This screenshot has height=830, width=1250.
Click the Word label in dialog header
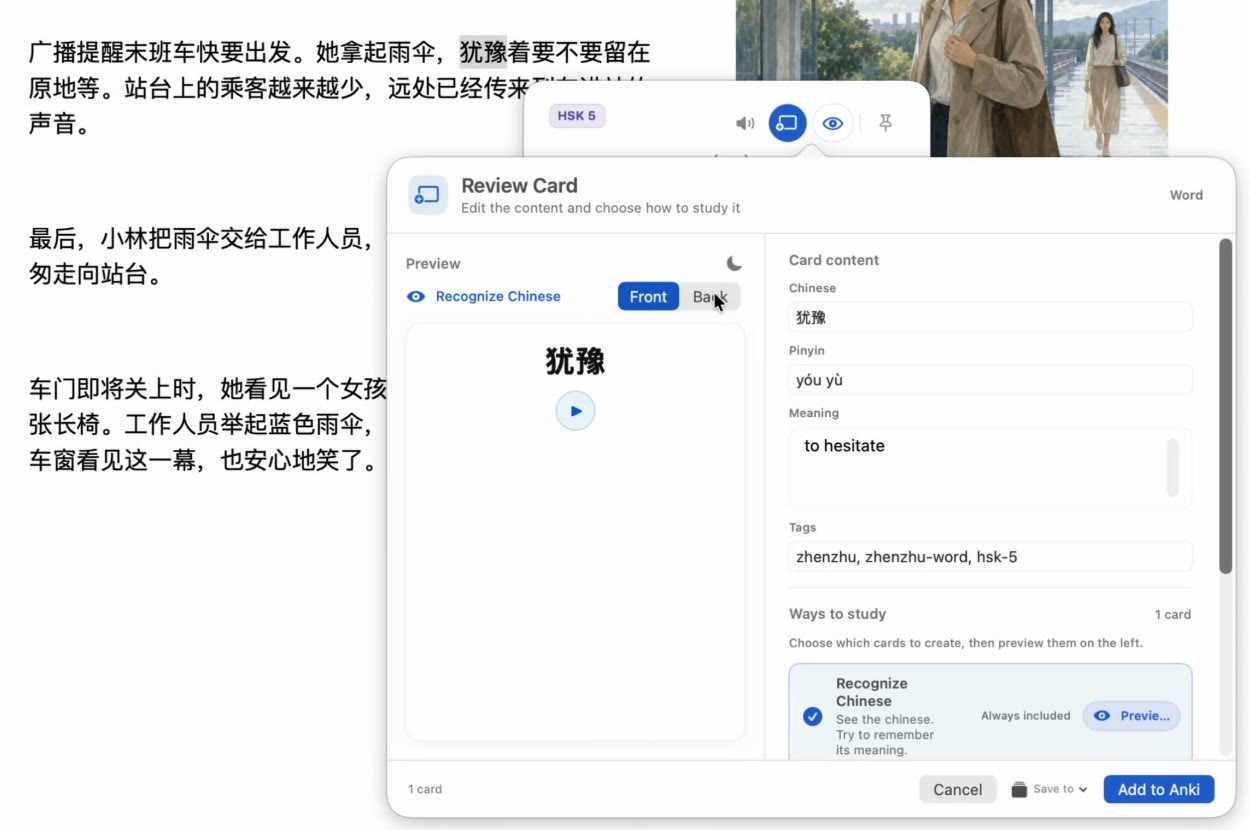1186,195
